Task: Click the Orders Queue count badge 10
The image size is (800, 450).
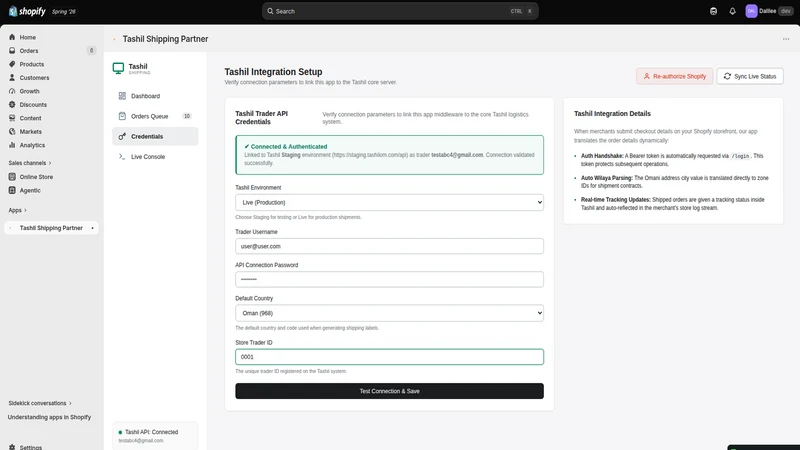Action: coord(187,116)
